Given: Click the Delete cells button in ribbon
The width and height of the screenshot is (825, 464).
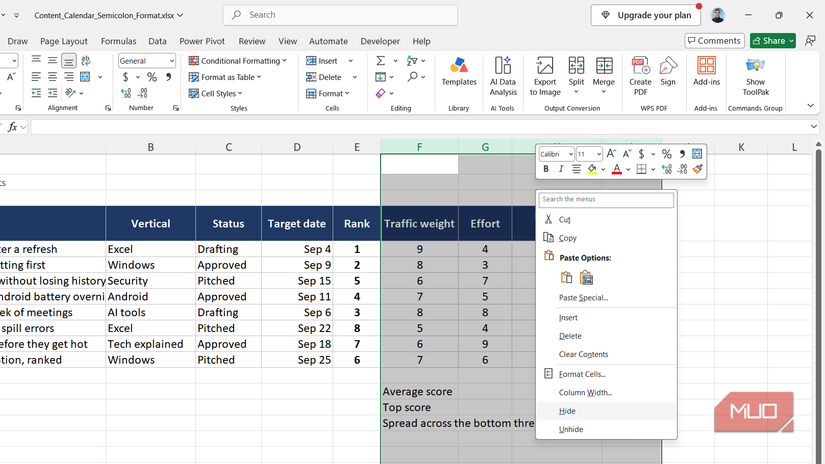Looking at the screenshot, I should [x=324, y=77].
